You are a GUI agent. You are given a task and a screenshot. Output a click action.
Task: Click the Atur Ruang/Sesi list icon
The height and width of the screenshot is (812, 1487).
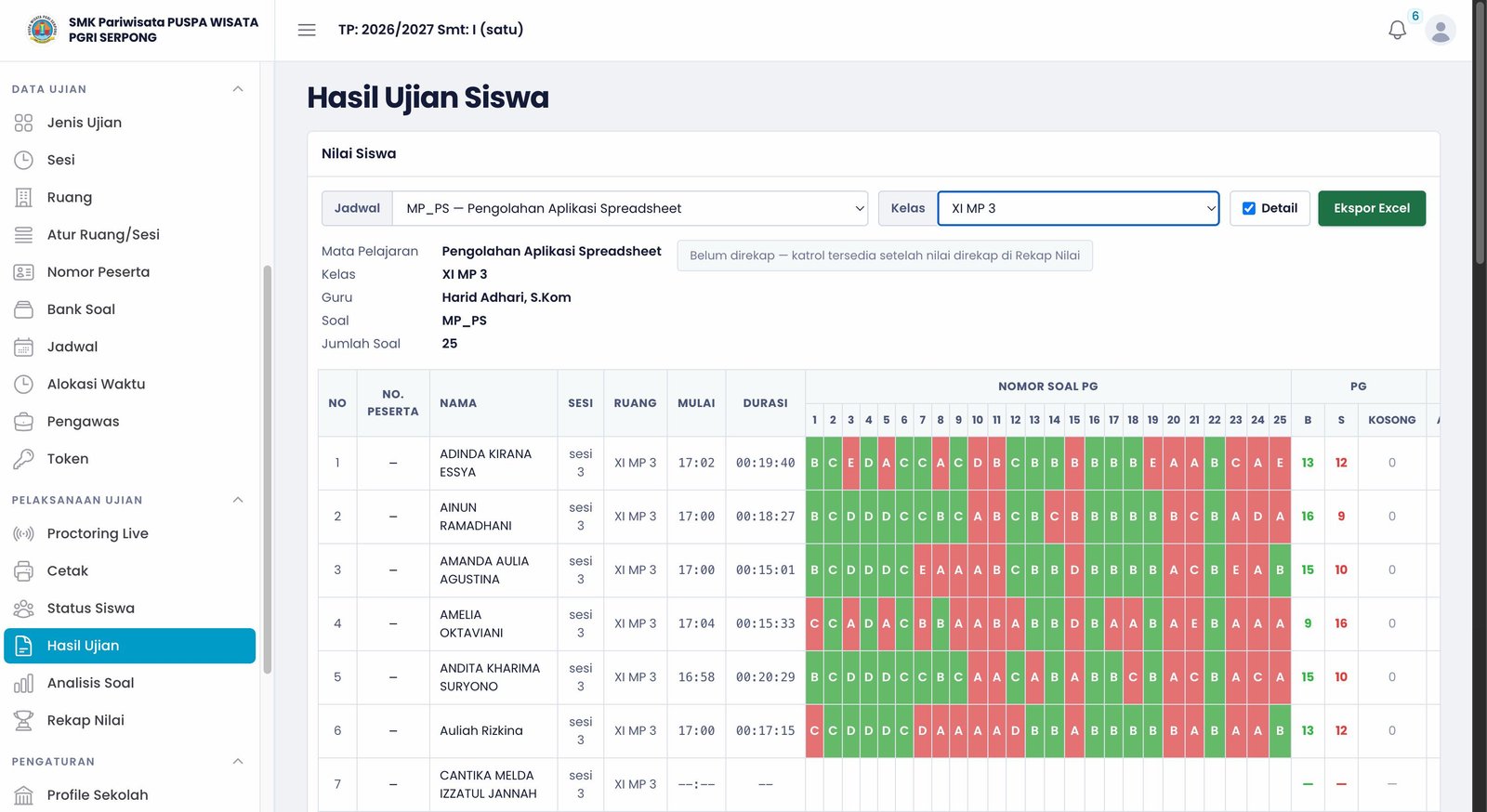point(23,235)
